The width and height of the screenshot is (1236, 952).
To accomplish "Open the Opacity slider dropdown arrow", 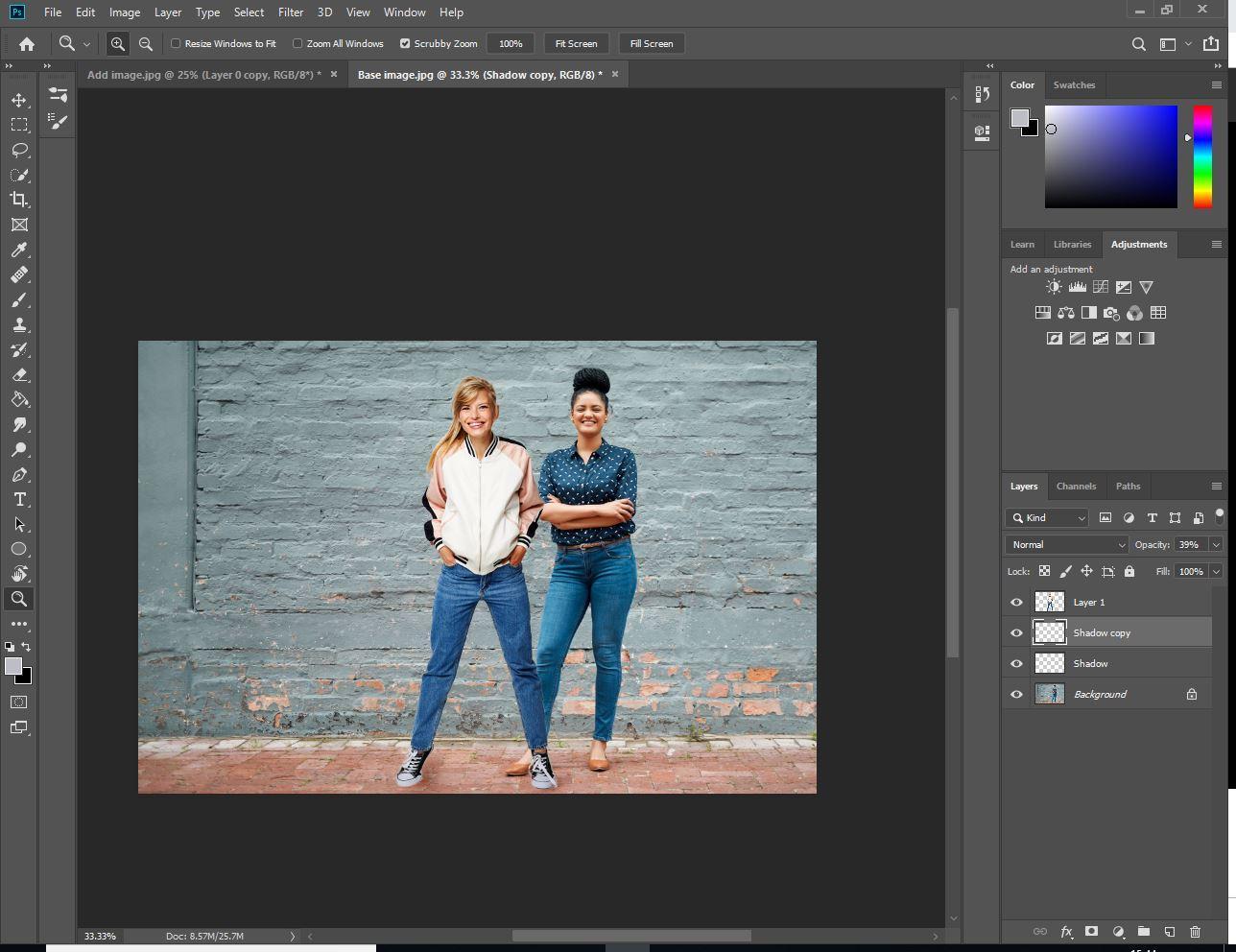I will pos(1216,544).
